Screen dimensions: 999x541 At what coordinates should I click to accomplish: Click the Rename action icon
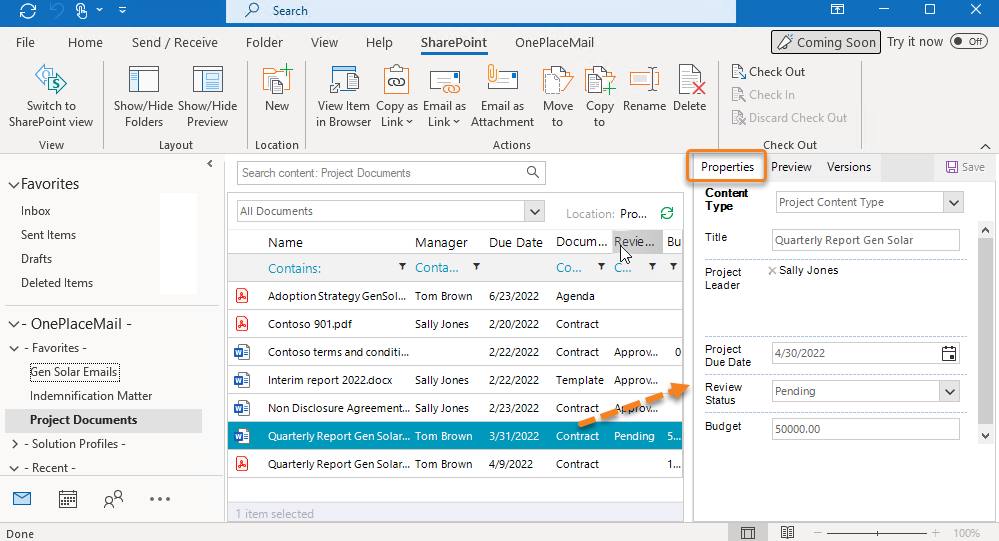(644, 80)
